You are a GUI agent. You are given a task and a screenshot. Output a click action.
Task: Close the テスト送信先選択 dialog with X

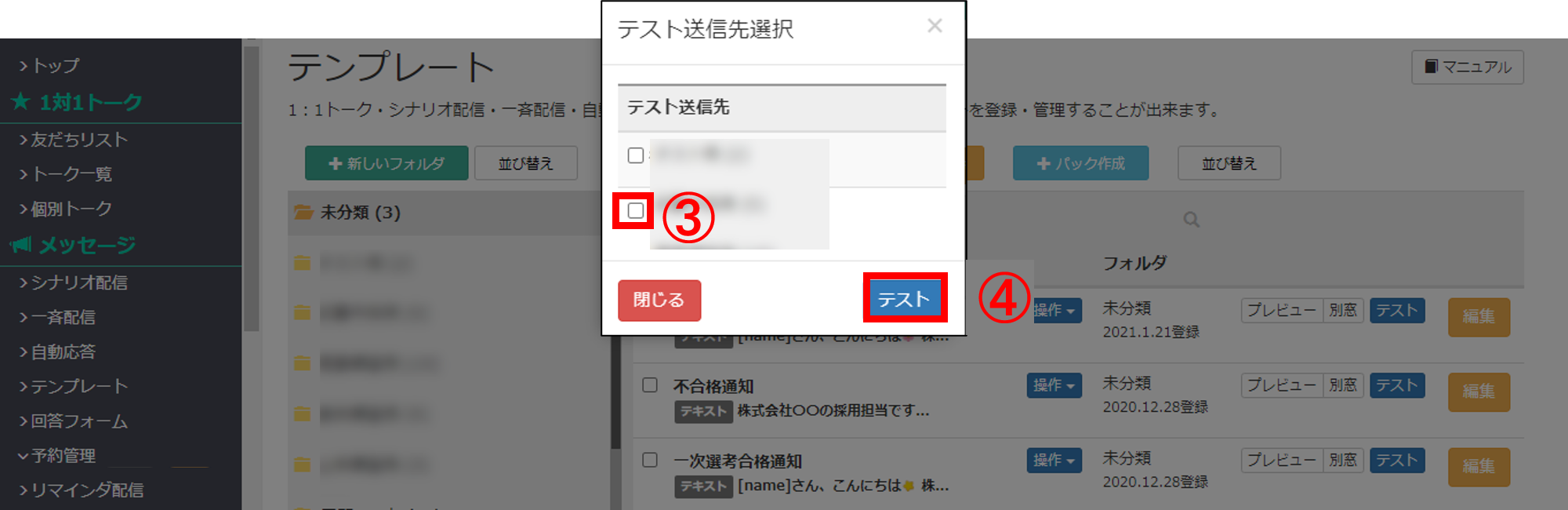point(935,26)
